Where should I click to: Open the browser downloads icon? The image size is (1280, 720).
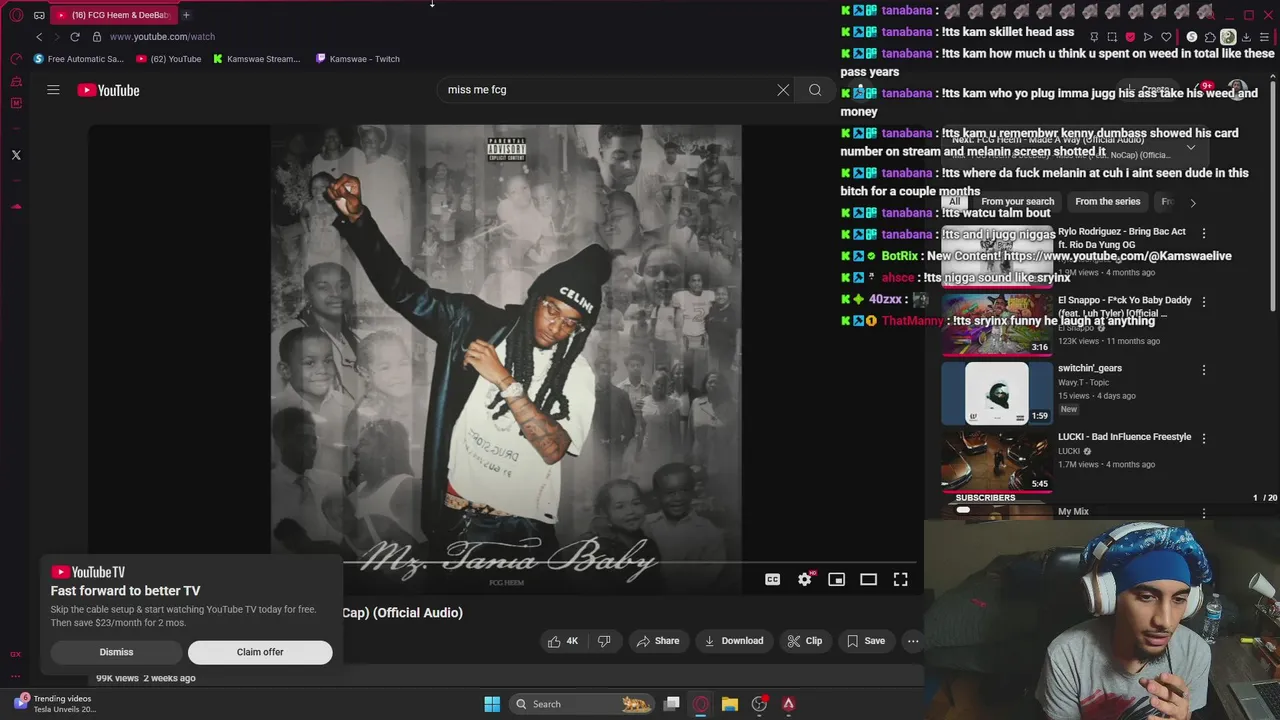[1246, 37]
